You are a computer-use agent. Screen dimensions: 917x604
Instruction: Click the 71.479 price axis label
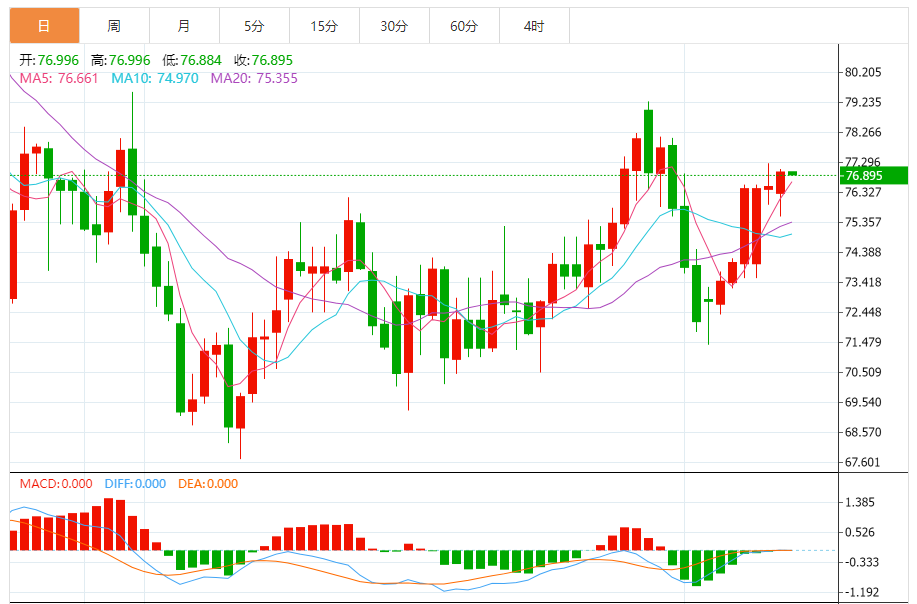863,343
